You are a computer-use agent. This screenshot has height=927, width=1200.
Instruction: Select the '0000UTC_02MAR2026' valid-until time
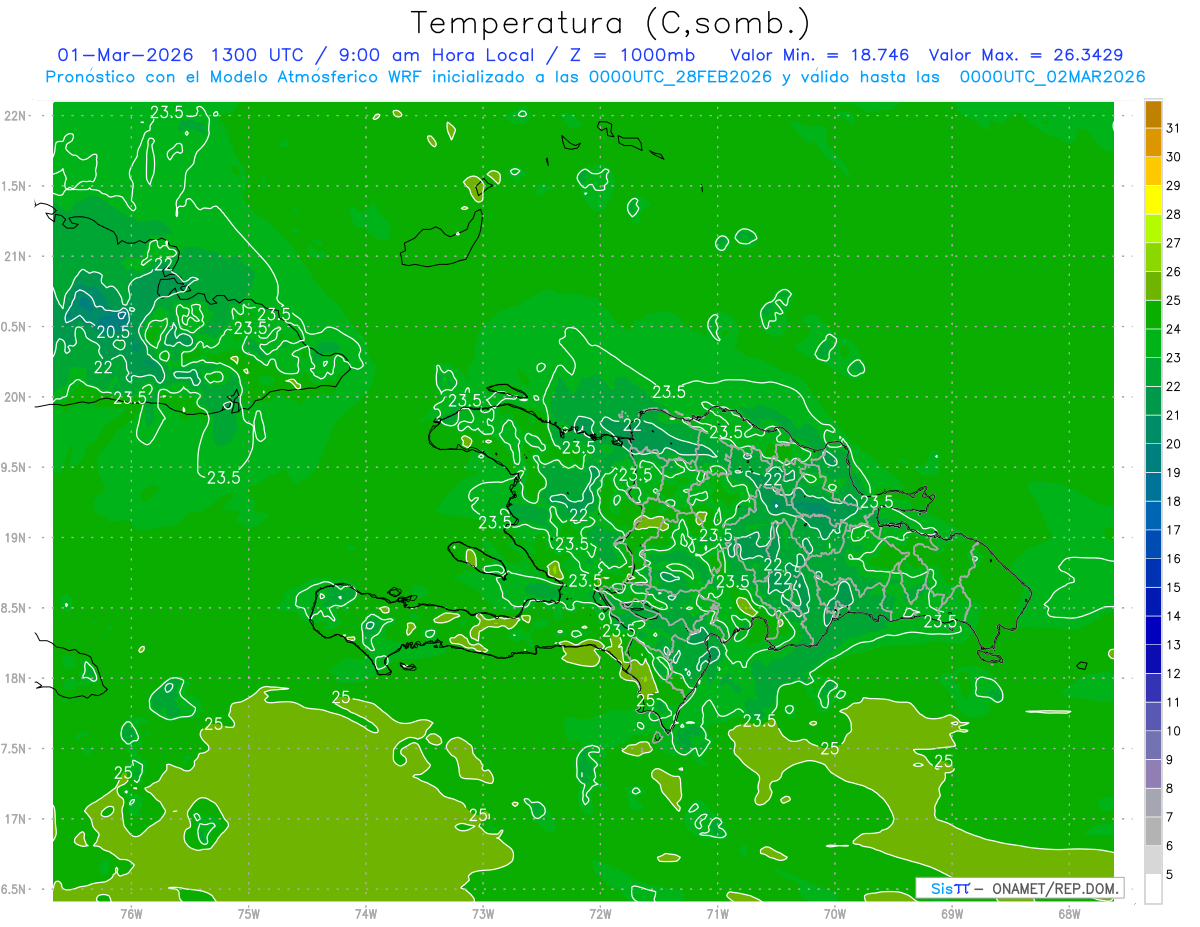coord(1052,77)
